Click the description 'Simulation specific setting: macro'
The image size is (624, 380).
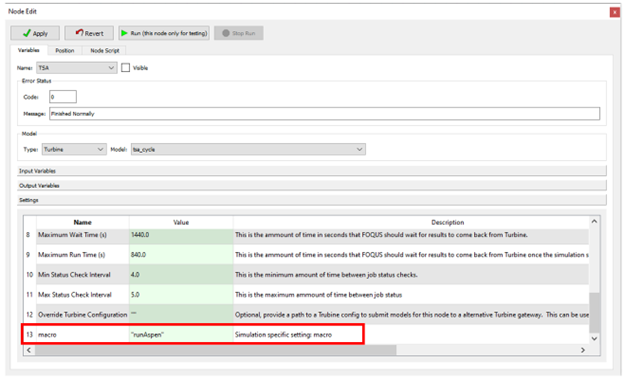pos(283,335)
